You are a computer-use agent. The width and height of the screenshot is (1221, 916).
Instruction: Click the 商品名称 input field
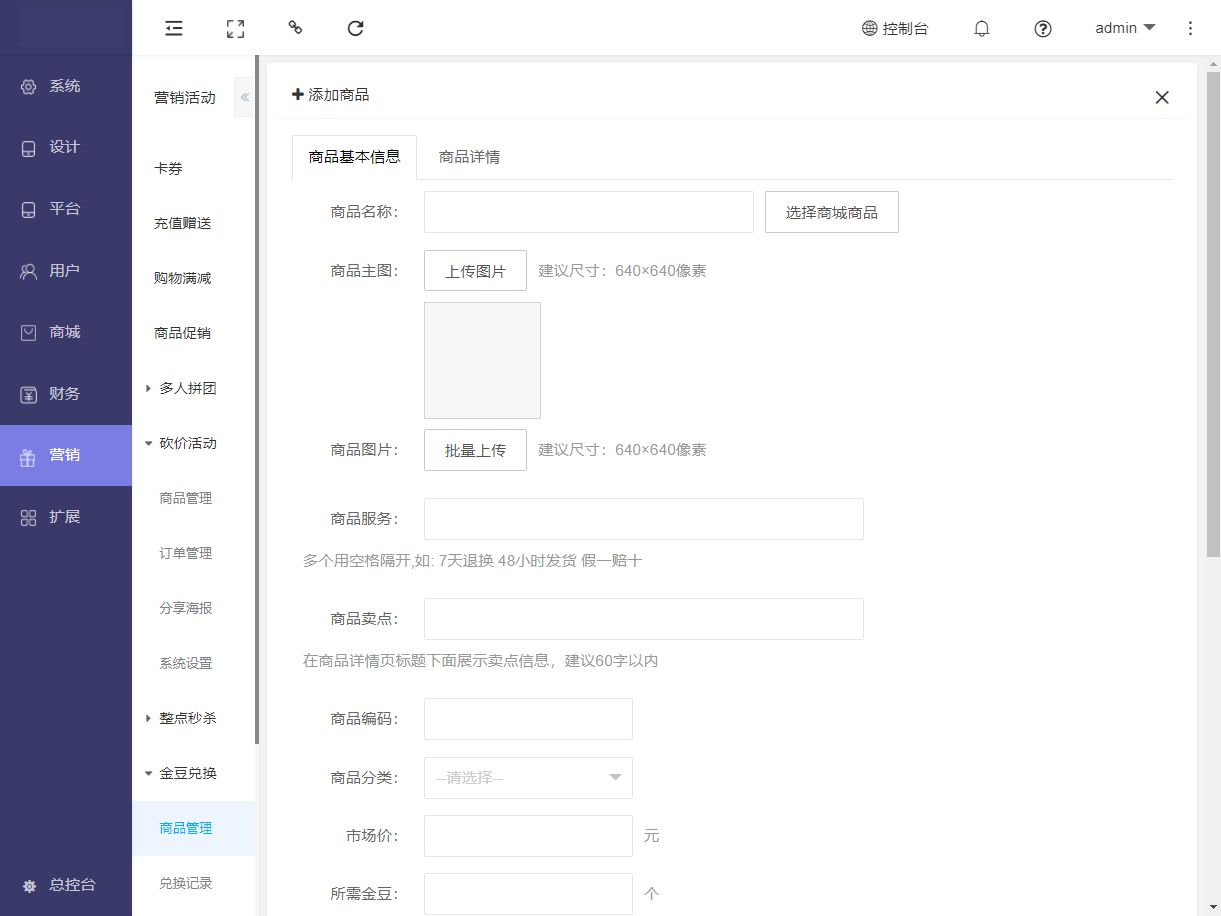588,212
